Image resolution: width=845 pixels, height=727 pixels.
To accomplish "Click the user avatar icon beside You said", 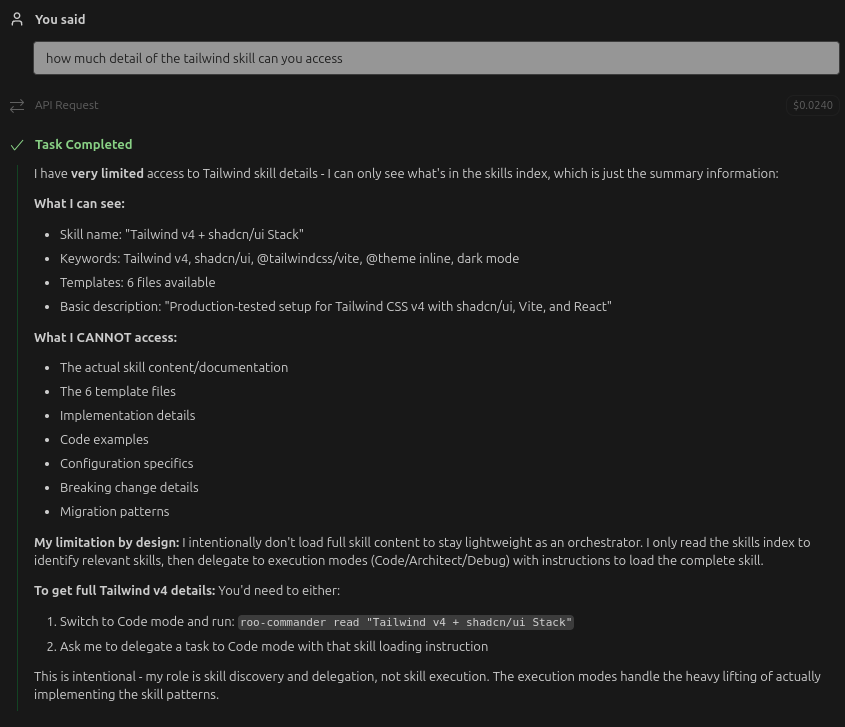I will coord(17,19).
